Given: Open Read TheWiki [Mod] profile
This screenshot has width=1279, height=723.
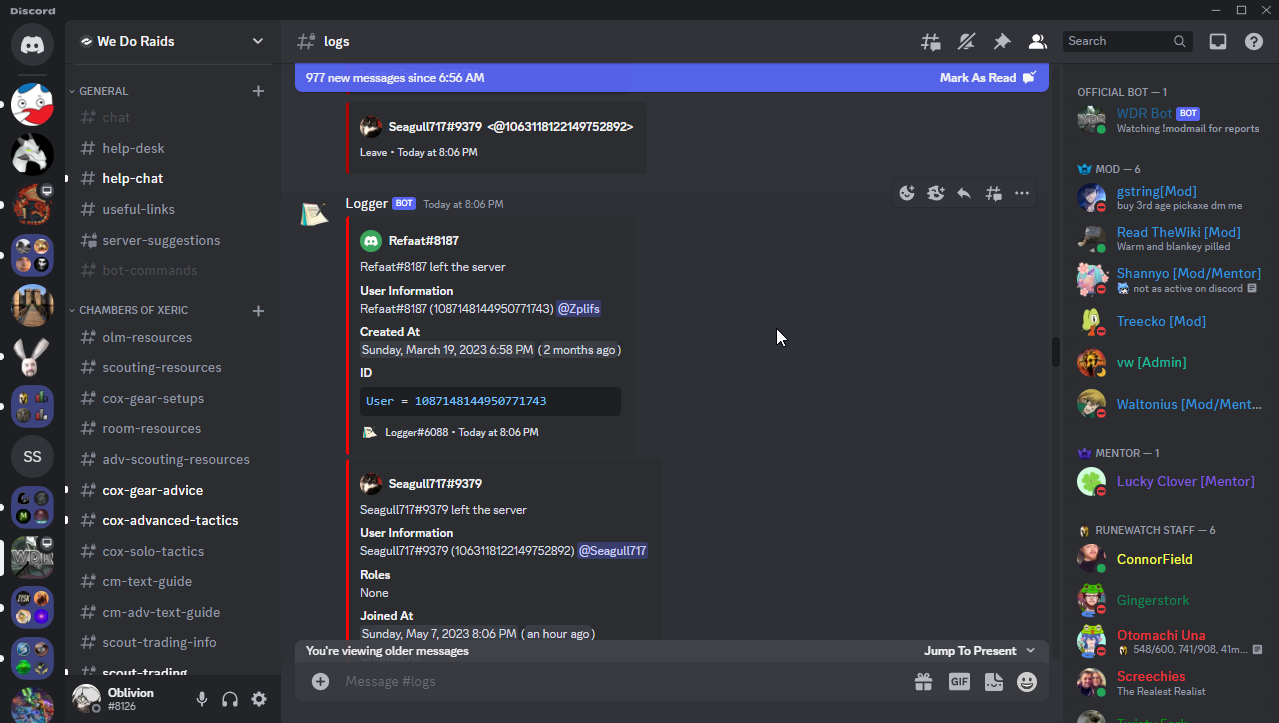Looking at the screenshot, I should (x=1170, y=239).
